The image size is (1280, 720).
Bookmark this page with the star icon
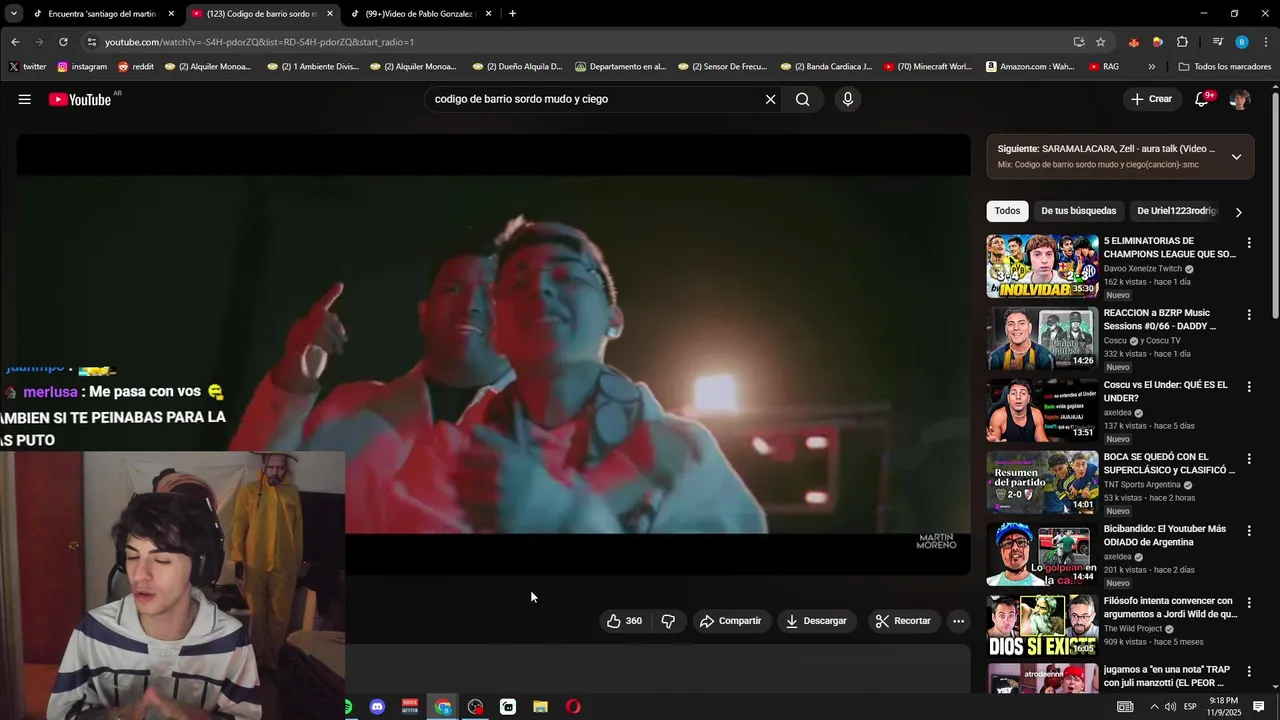point(1101,42)
